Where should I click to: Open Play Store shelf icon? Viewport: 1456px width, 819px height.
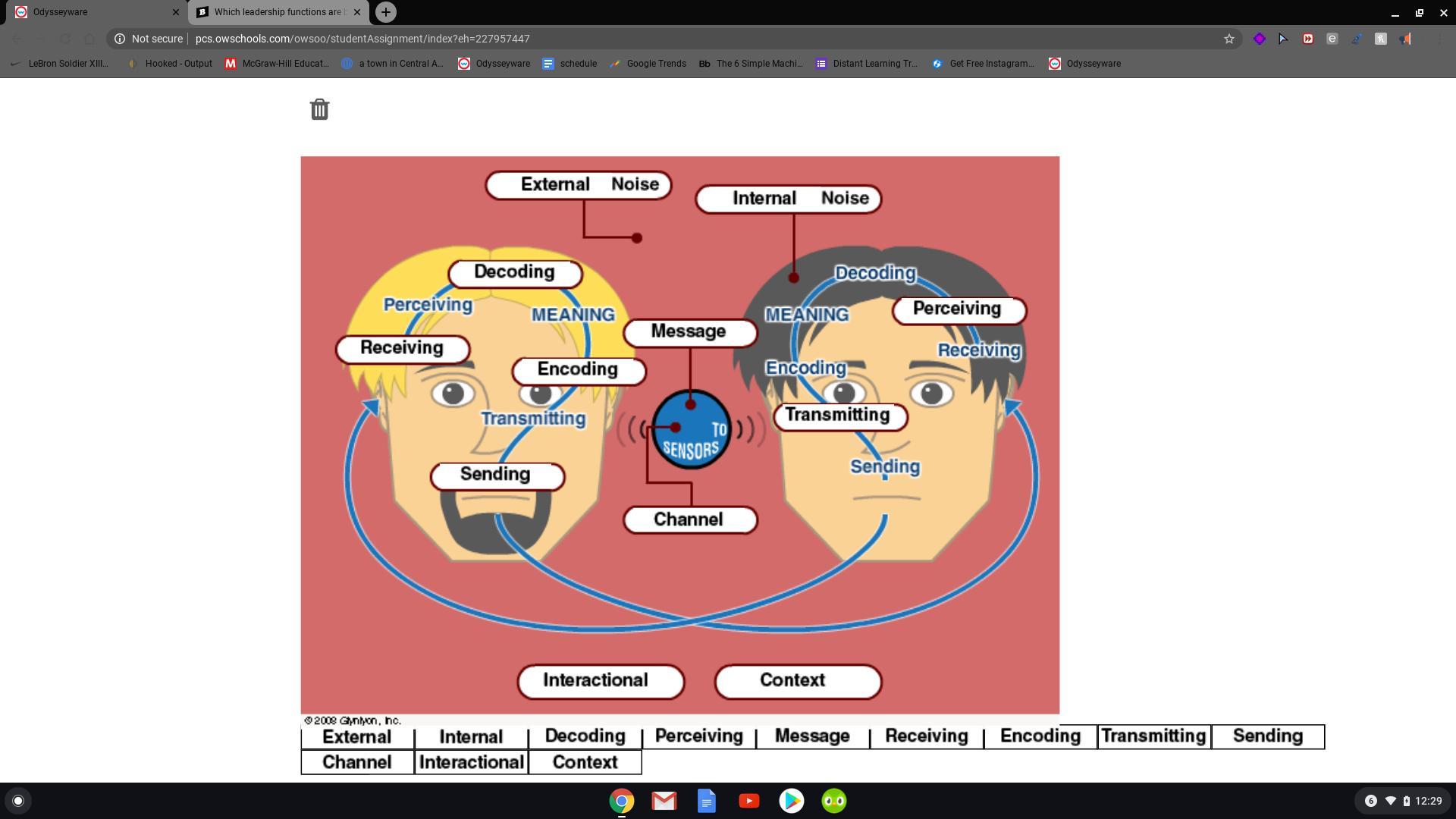click(791, 801)
